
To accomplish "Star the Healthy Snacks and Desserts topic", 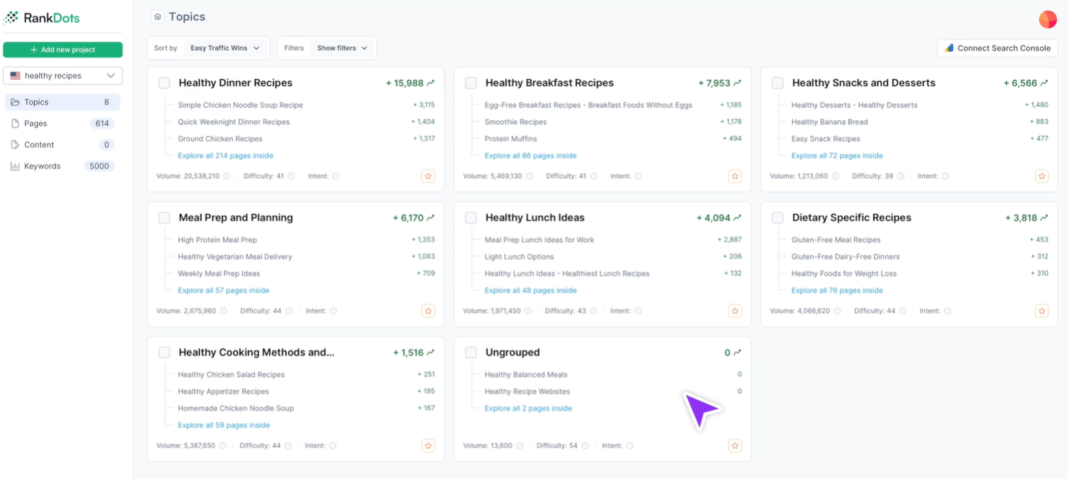I will [1042, 176].
